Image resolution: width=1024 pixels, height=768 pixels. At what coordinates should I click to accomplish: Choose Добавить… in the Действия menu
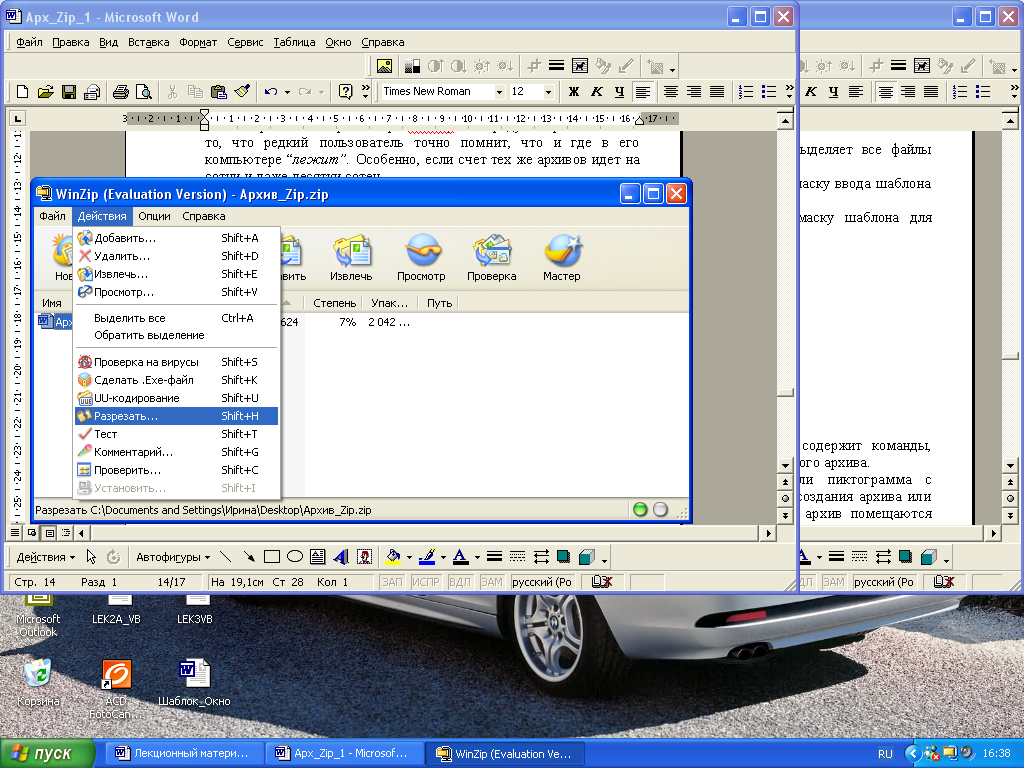(176, 238)
